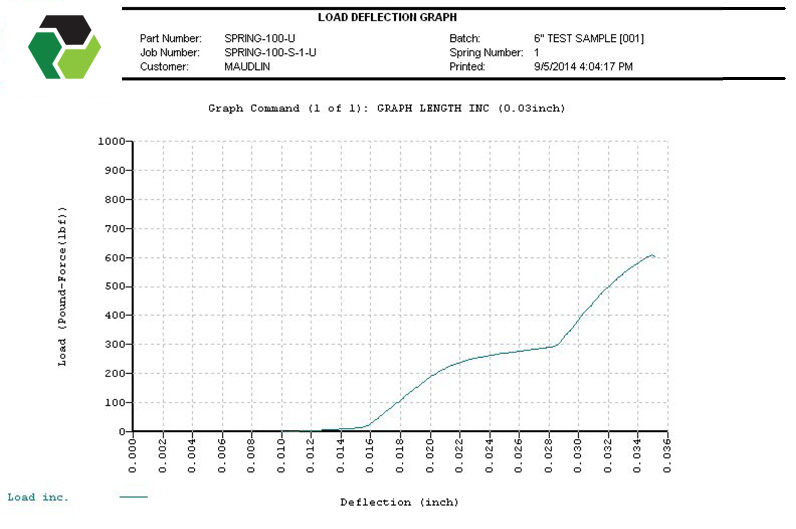Viewport: 796px width, 529px height.
Task: Click the 200 y-axis tick label
Action: (115, 374)
